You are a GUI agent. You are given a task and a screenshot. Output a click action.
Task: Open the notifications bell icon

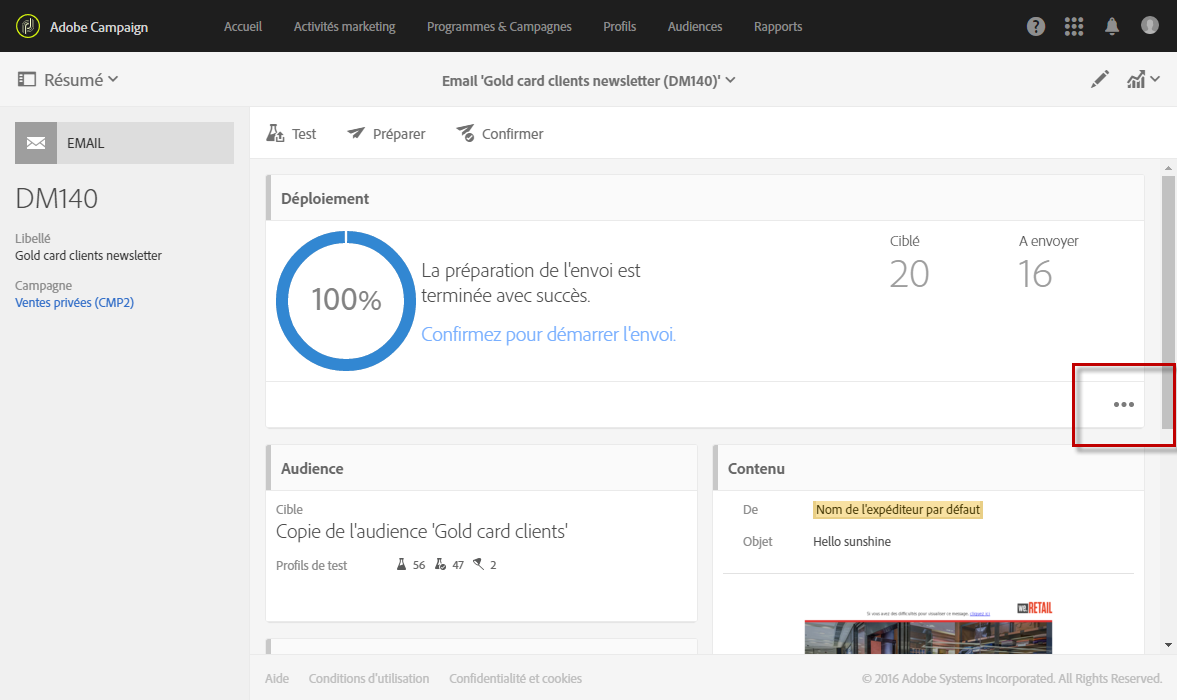(1112, 26)
